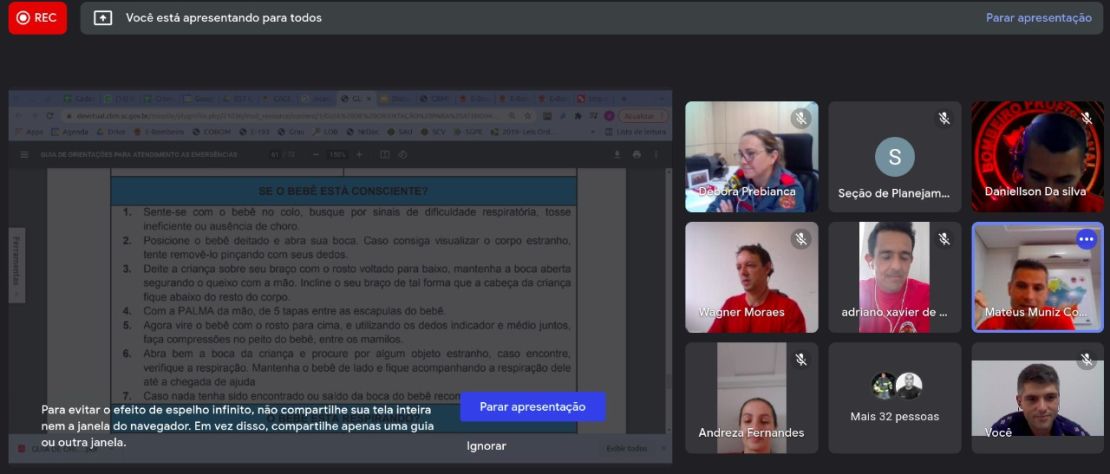Open 'Agenda' bookmark in shared browser
The image size is (1110, 474).
[x=70, y=132]
